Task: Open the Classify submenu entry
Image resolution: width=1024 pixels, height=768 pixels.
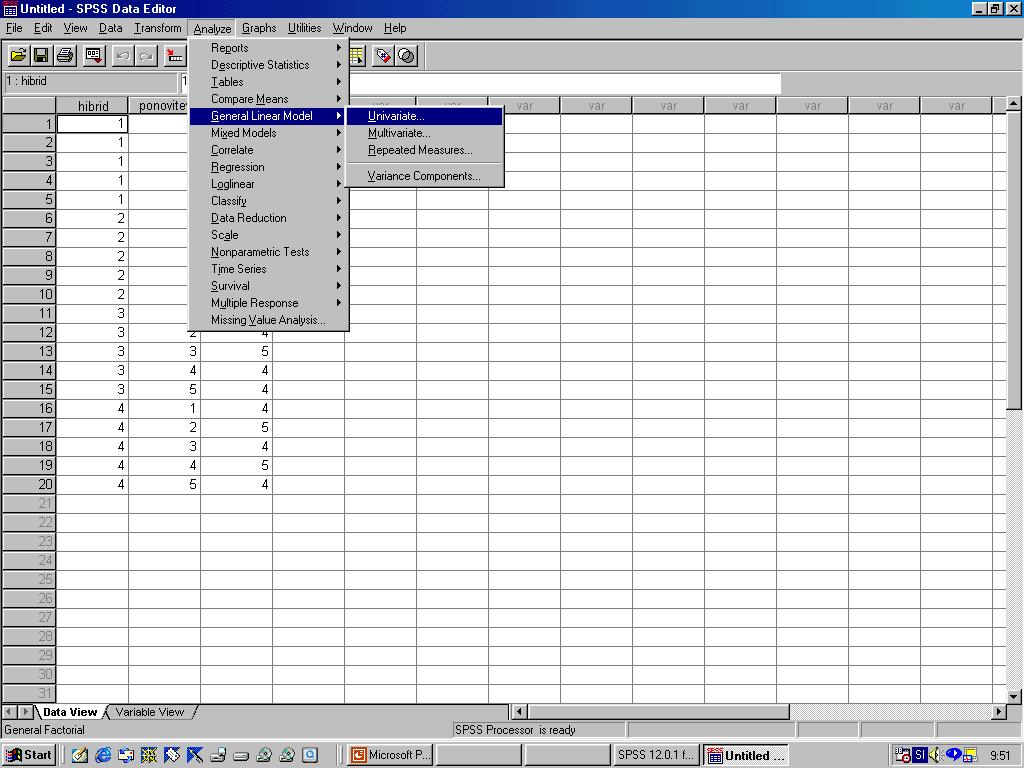Action: [268, 200]
